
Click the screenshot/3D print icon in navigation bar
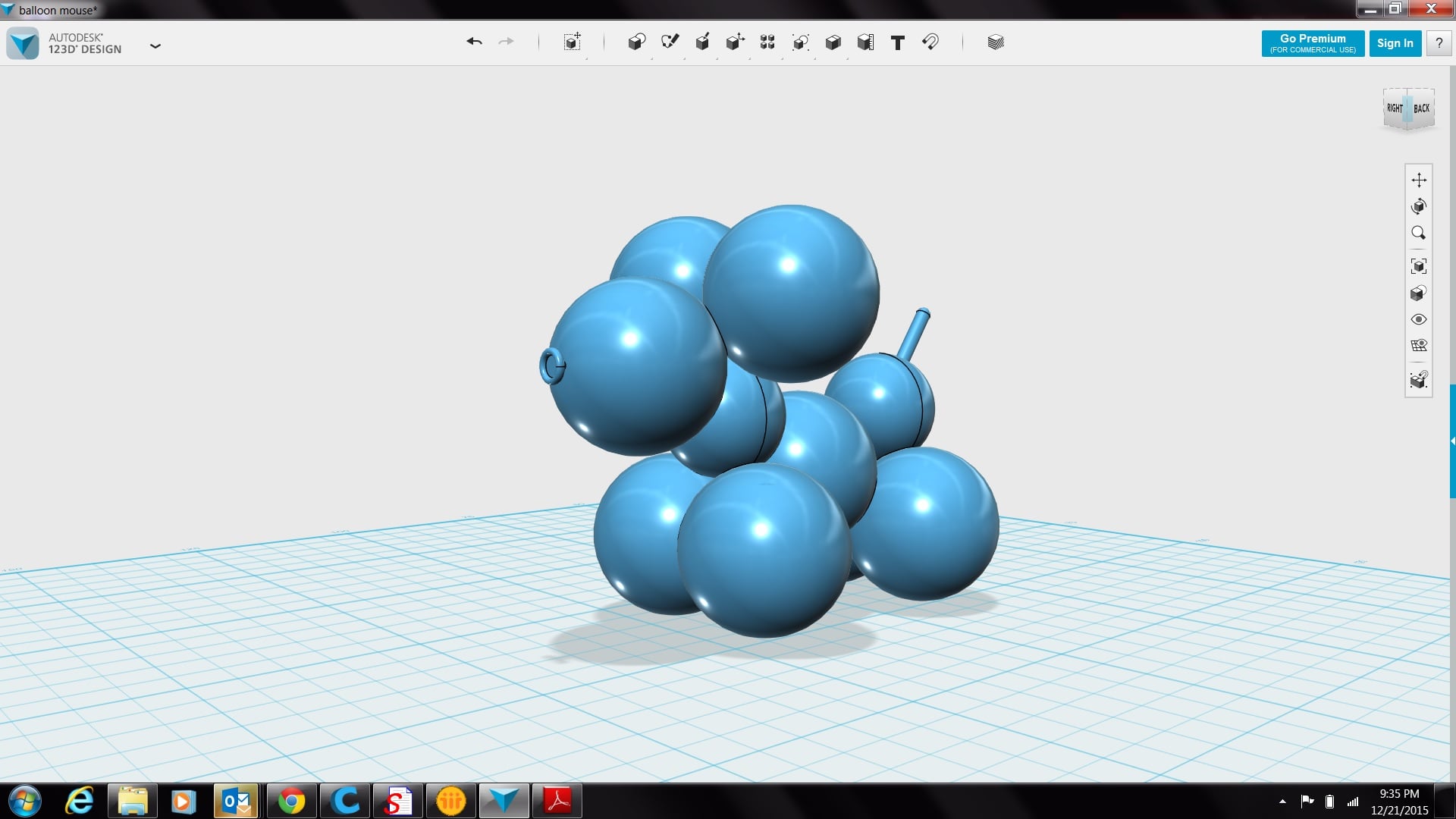click(1419, 379)
